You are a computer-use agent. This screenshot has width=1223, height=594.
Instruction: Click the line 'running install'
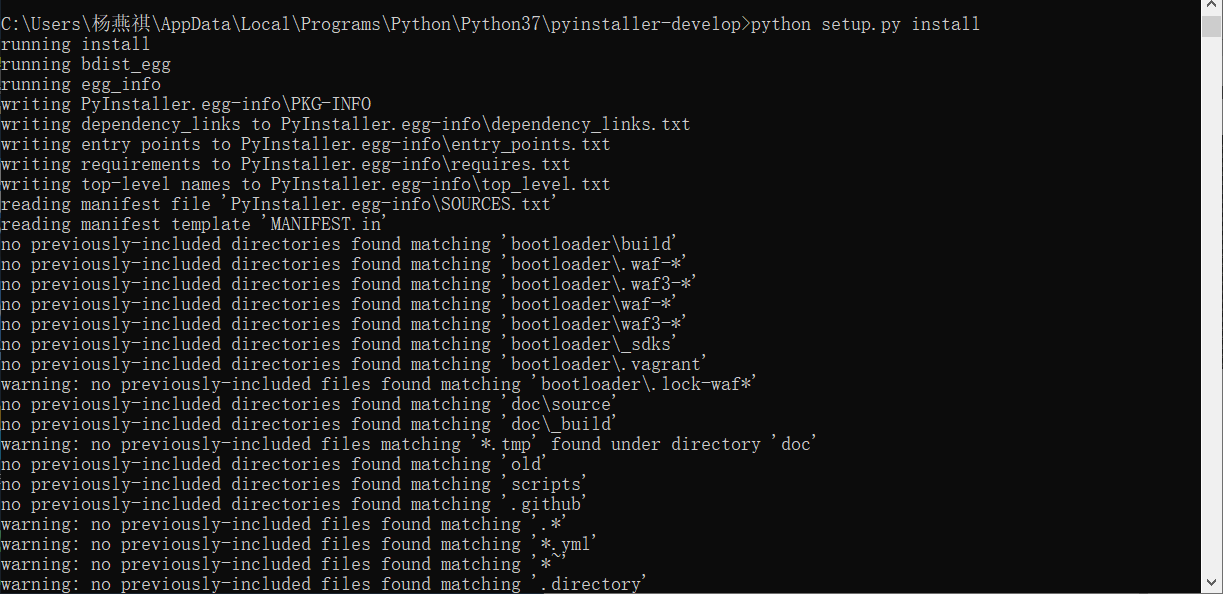coord(75,43)
